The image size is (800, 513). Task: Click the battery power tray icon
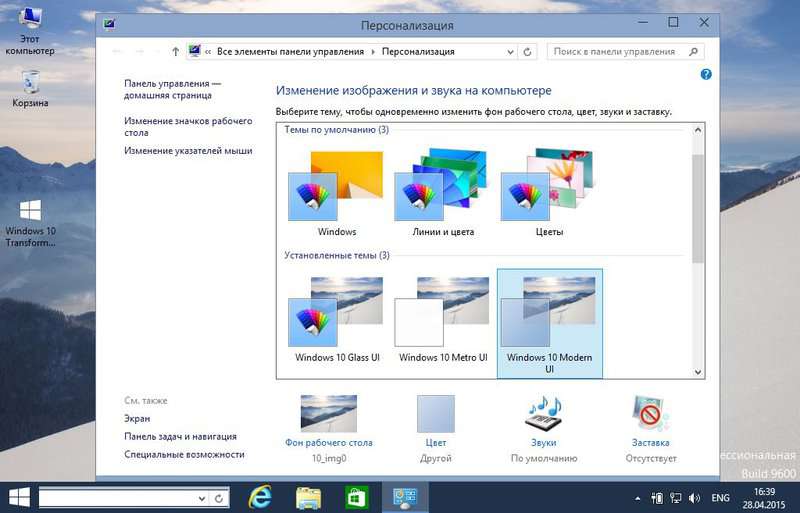(x=657, y=498)
